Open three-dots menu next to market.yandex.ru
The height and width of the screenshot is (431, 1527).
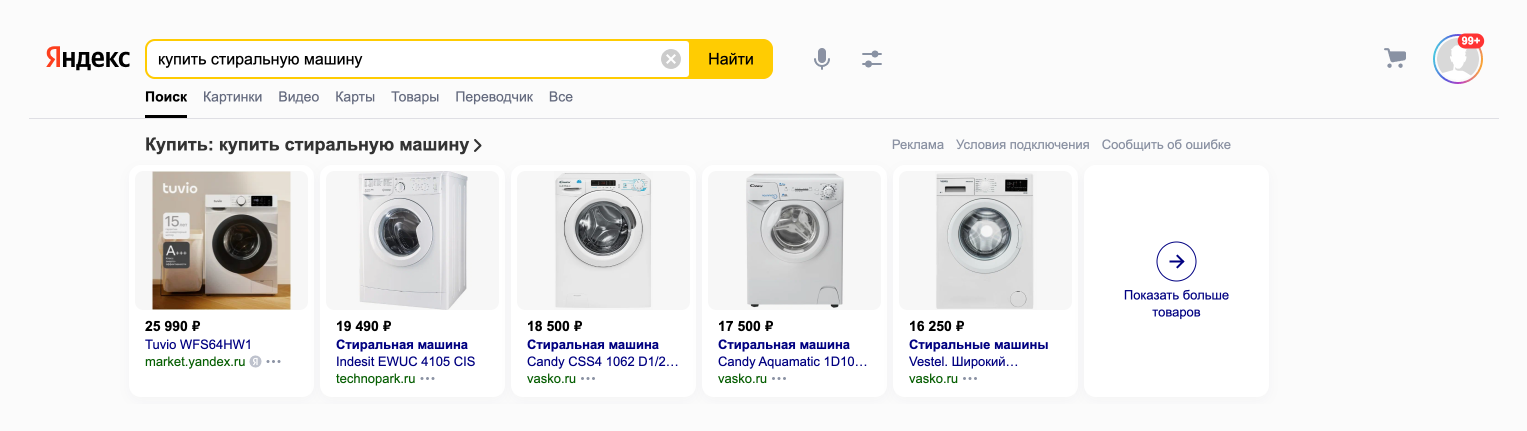pyautogui.click(x=274, y=362)
